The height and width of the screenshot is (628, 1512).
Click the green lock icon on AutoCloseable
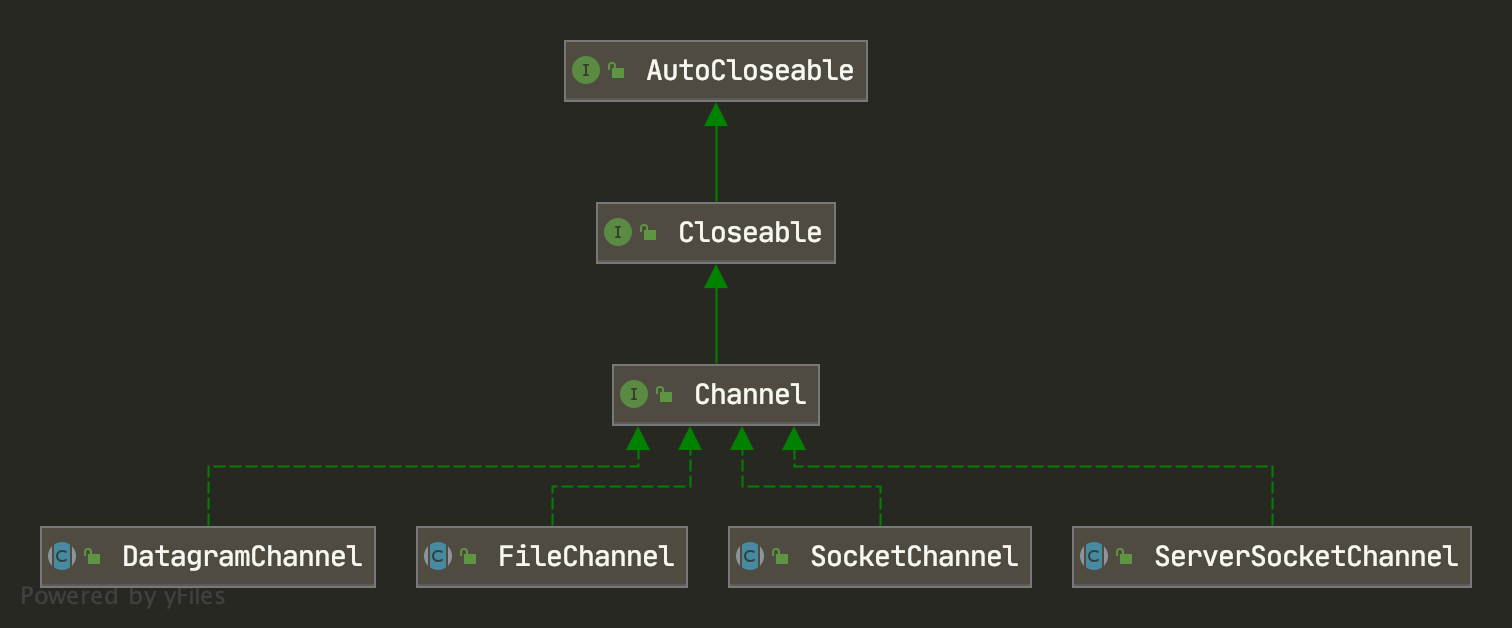(x=616, y=71)
